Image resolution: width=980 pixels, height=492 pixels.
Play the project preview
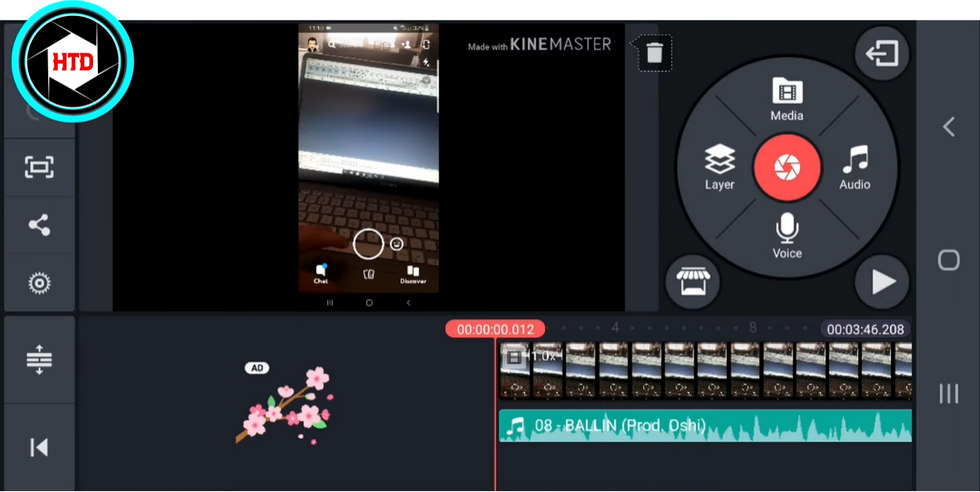pyautogui.click(x=881, y=282)
